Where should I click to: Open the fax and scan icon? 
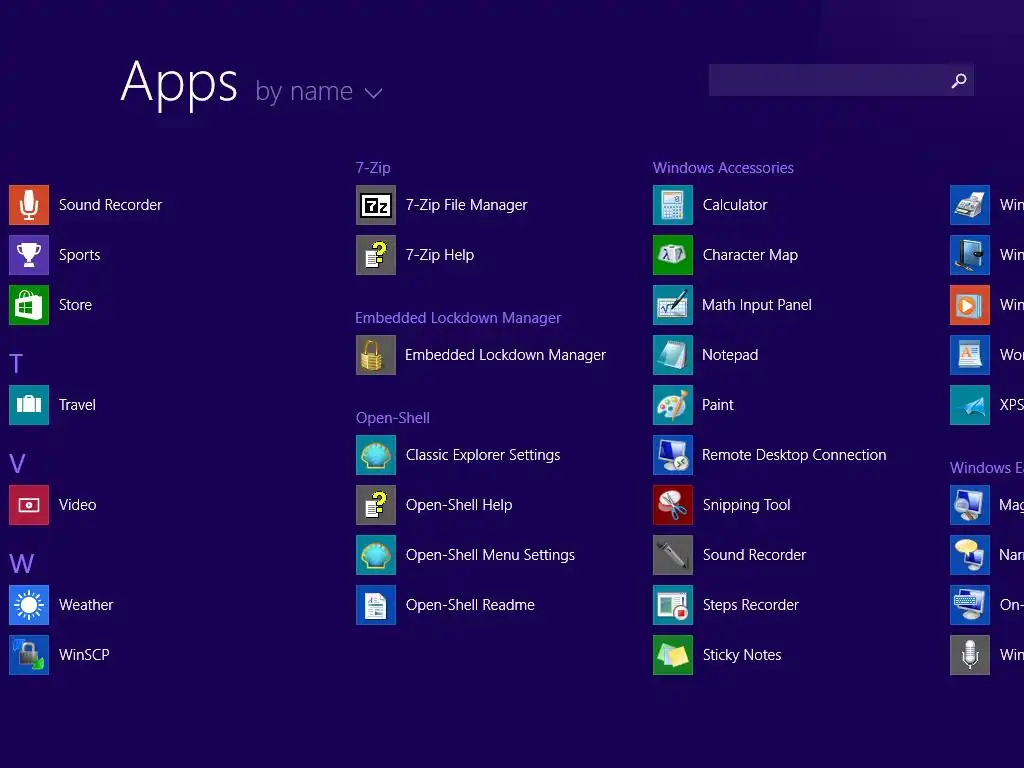[x=970, y=205]
